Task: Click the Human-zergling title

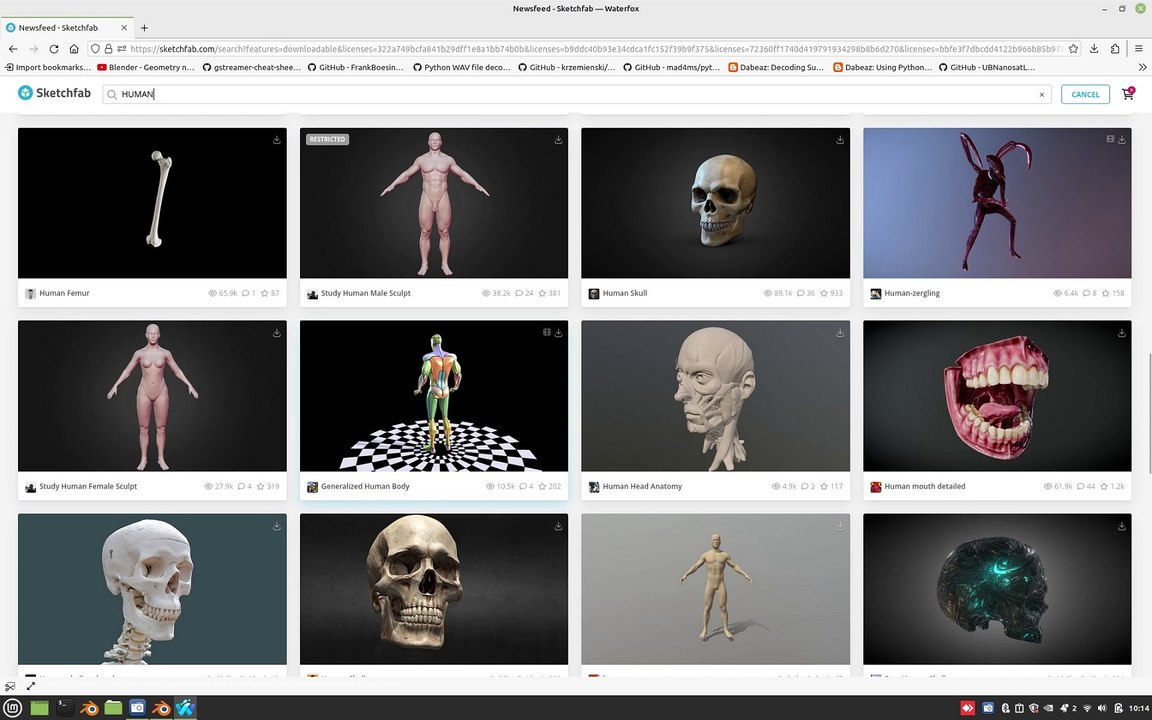Action: (x=912, y=293)
